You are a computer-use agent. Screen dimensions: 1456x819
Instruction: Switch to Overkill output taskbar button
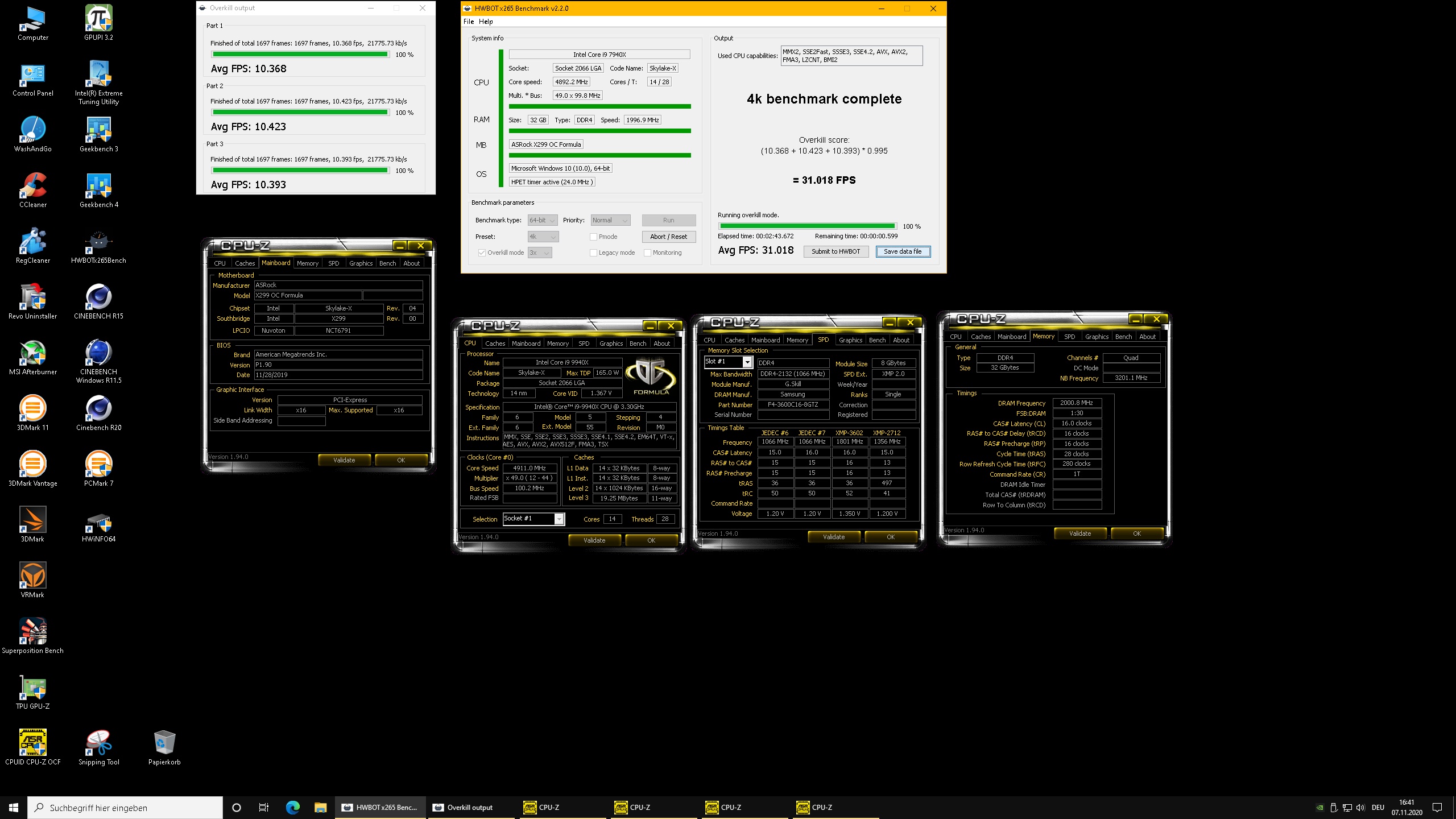470,808
